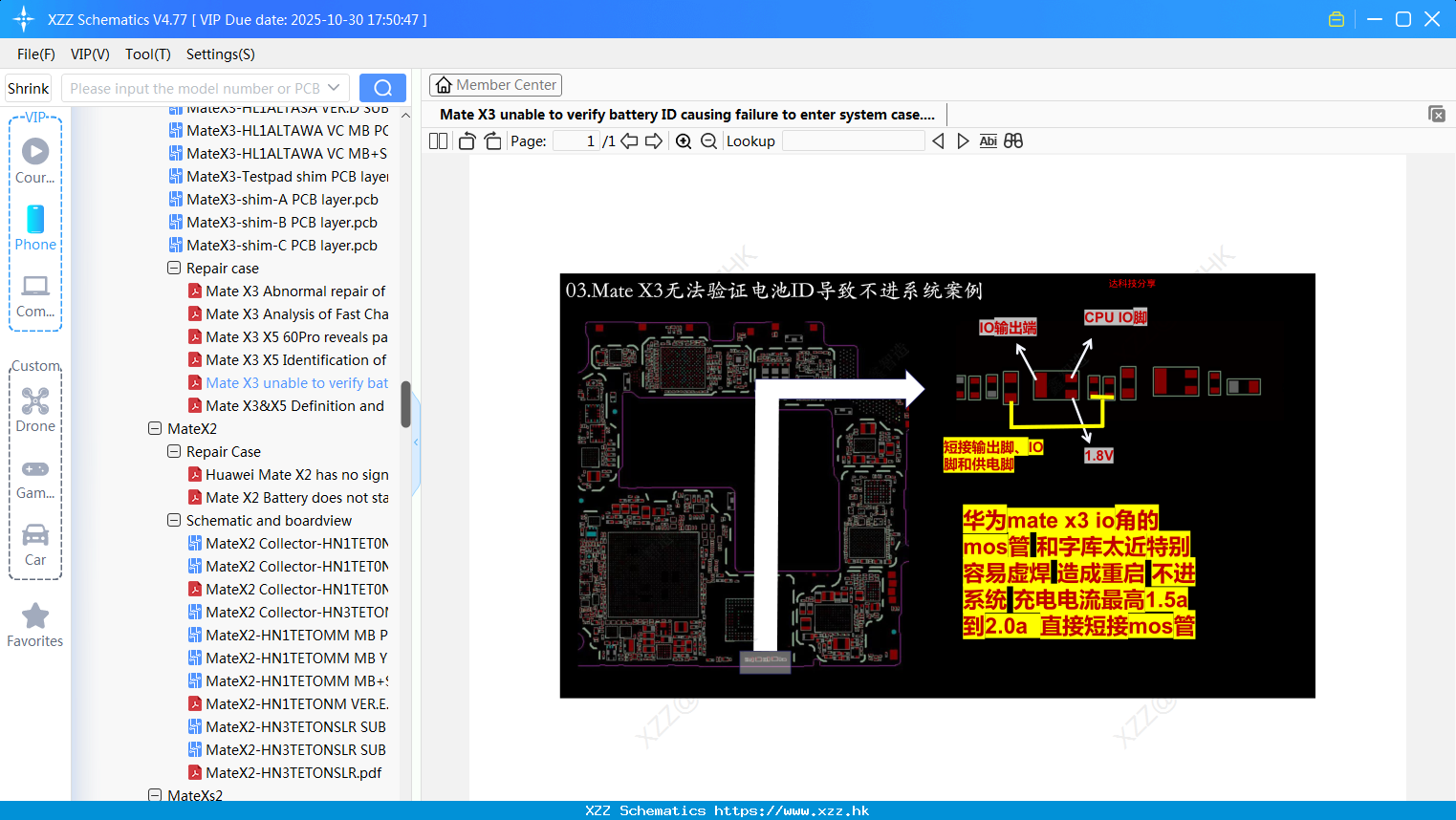
Task: Click the tree panel vertical scrollbar thumb
Action: coord(405,405)
